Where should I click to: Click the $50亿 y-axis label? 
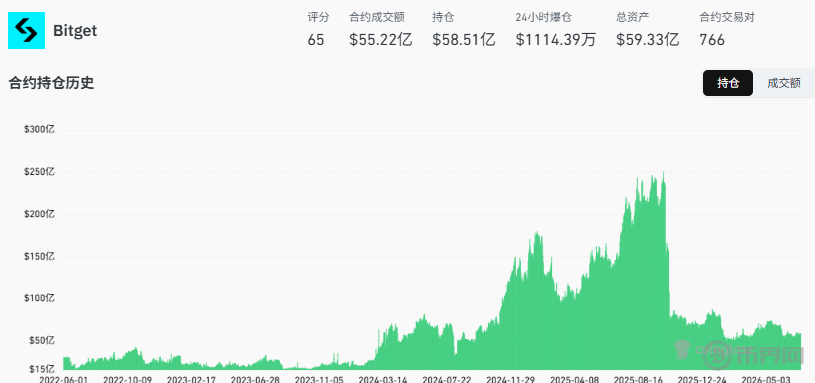tap(41, 341)
